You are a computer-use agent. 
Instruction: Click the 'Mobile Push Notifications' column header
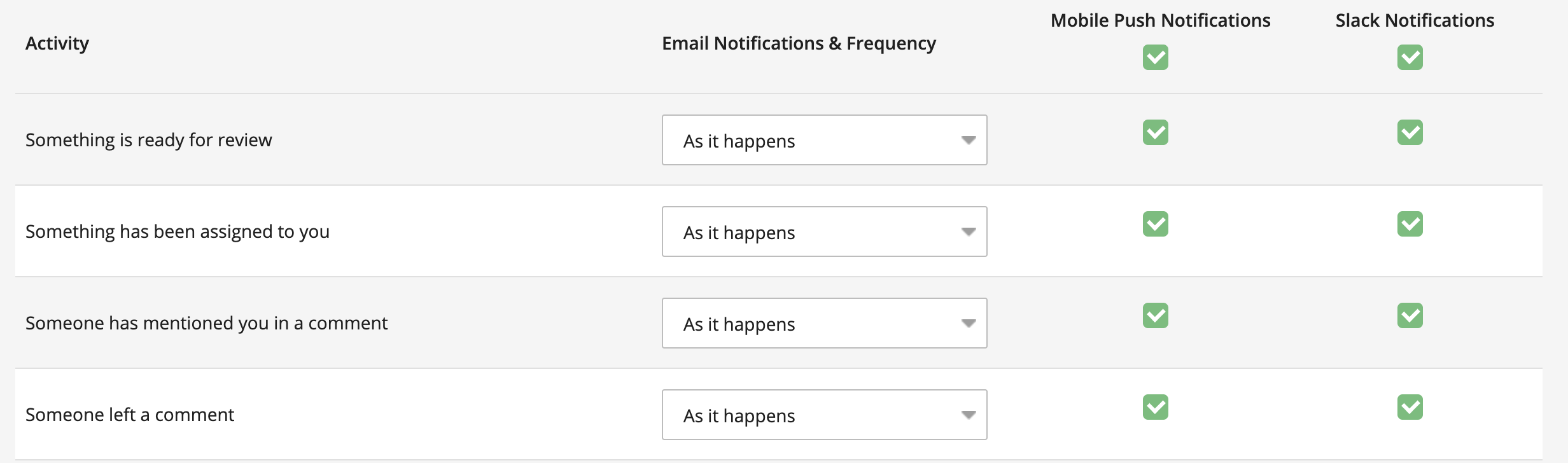(1159, 20)
